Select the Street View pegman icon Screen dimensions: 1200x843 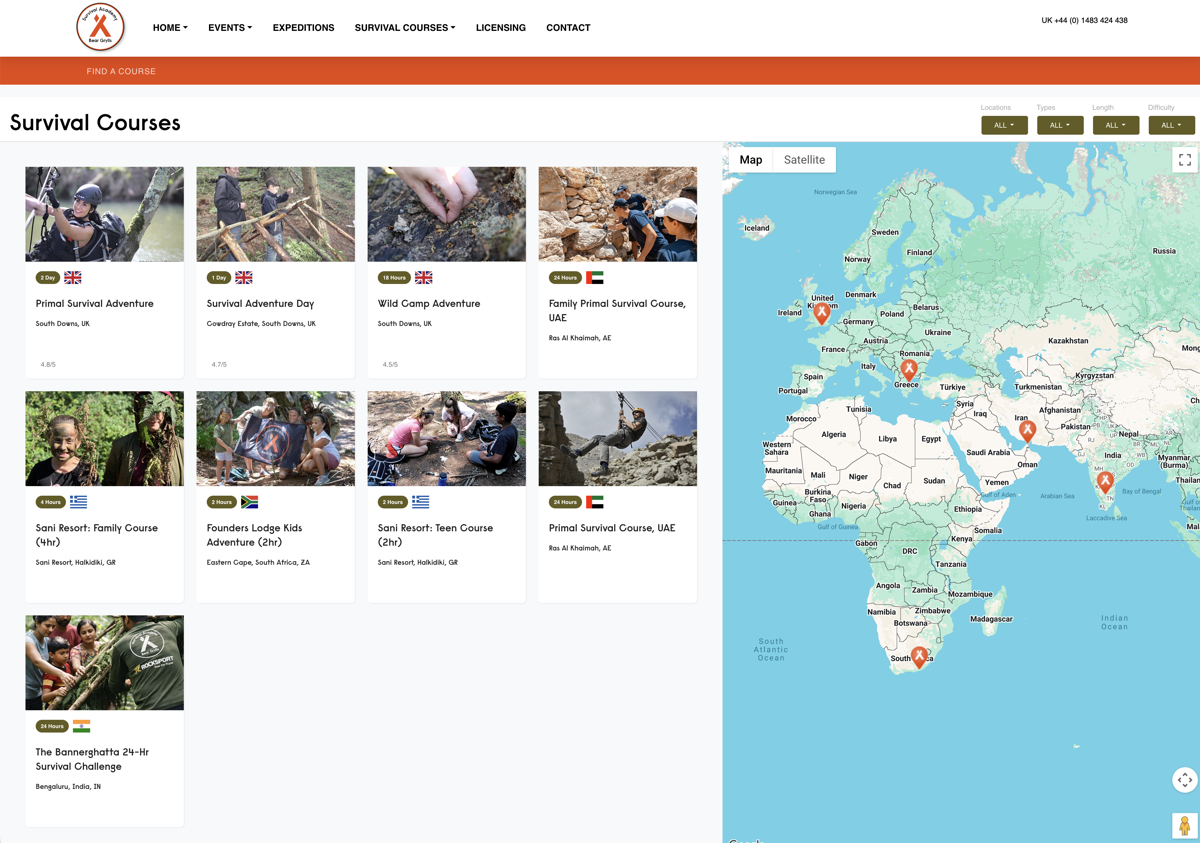point(1184,826)
